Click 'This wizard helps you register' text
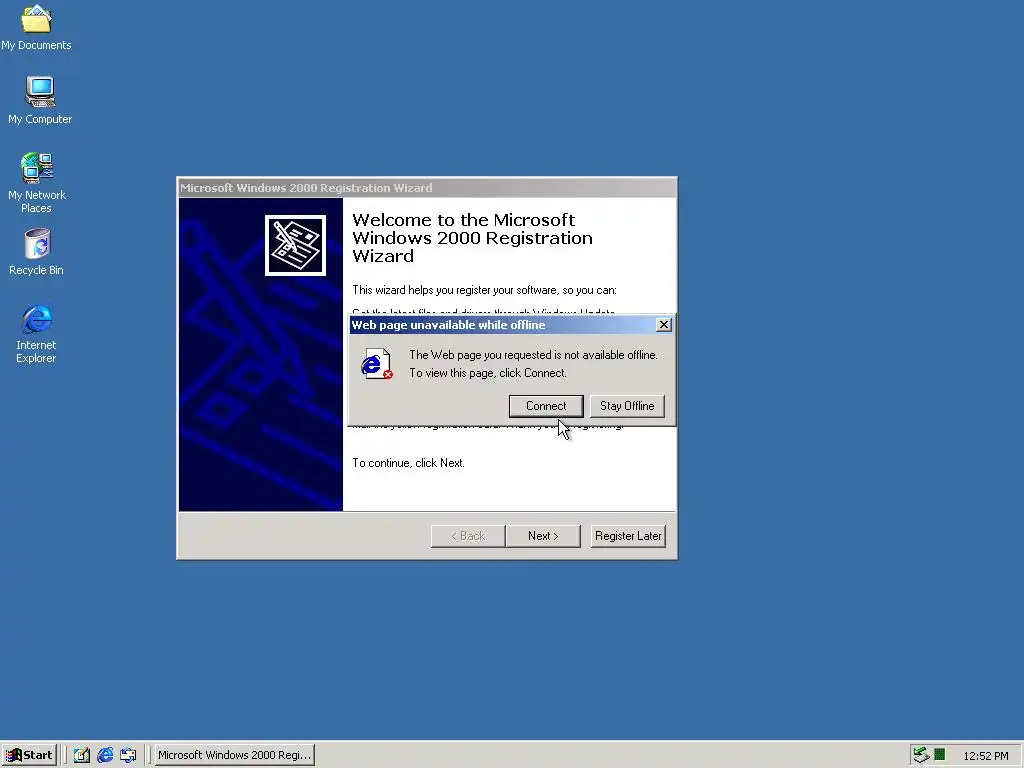Screen dimensions: 1024x768 pyautogui.click(x=484, y=290)
